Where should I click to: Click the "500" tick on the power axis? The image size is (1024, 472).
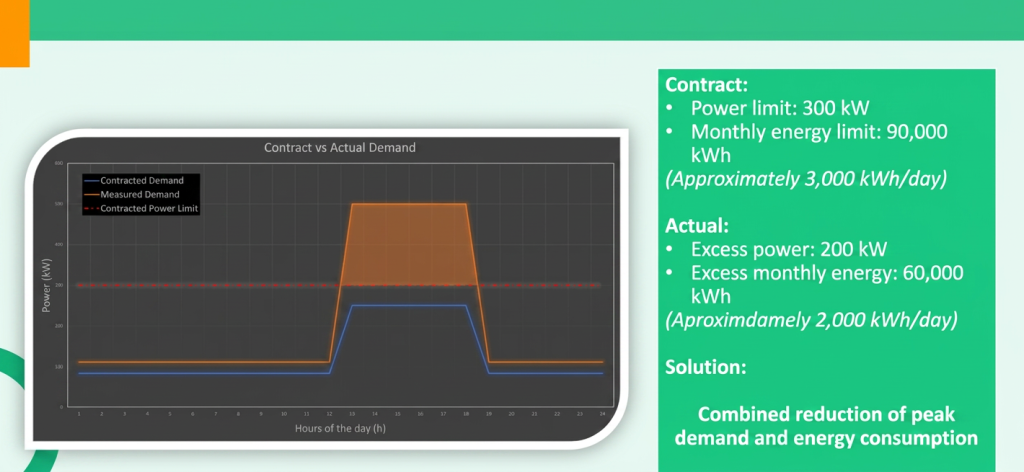coord(61,204)
